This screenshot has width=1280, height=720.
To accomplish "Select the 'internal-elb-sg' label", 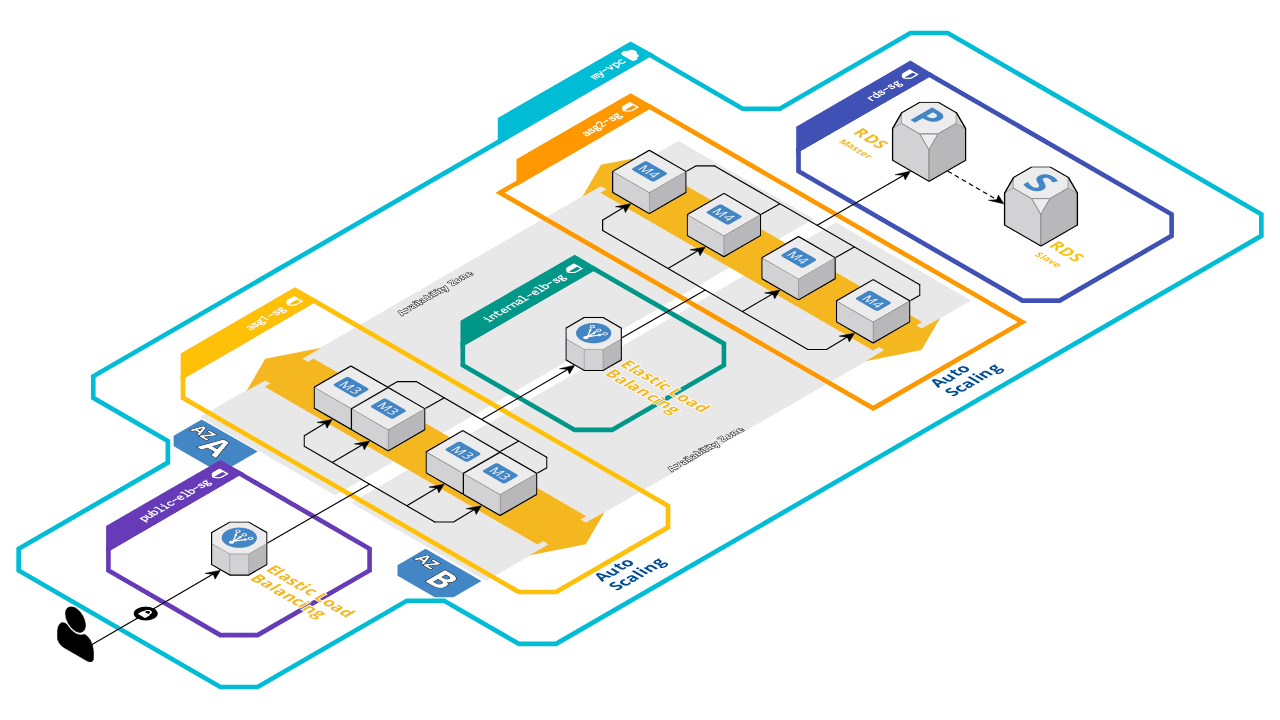I will tap(525, 297).
